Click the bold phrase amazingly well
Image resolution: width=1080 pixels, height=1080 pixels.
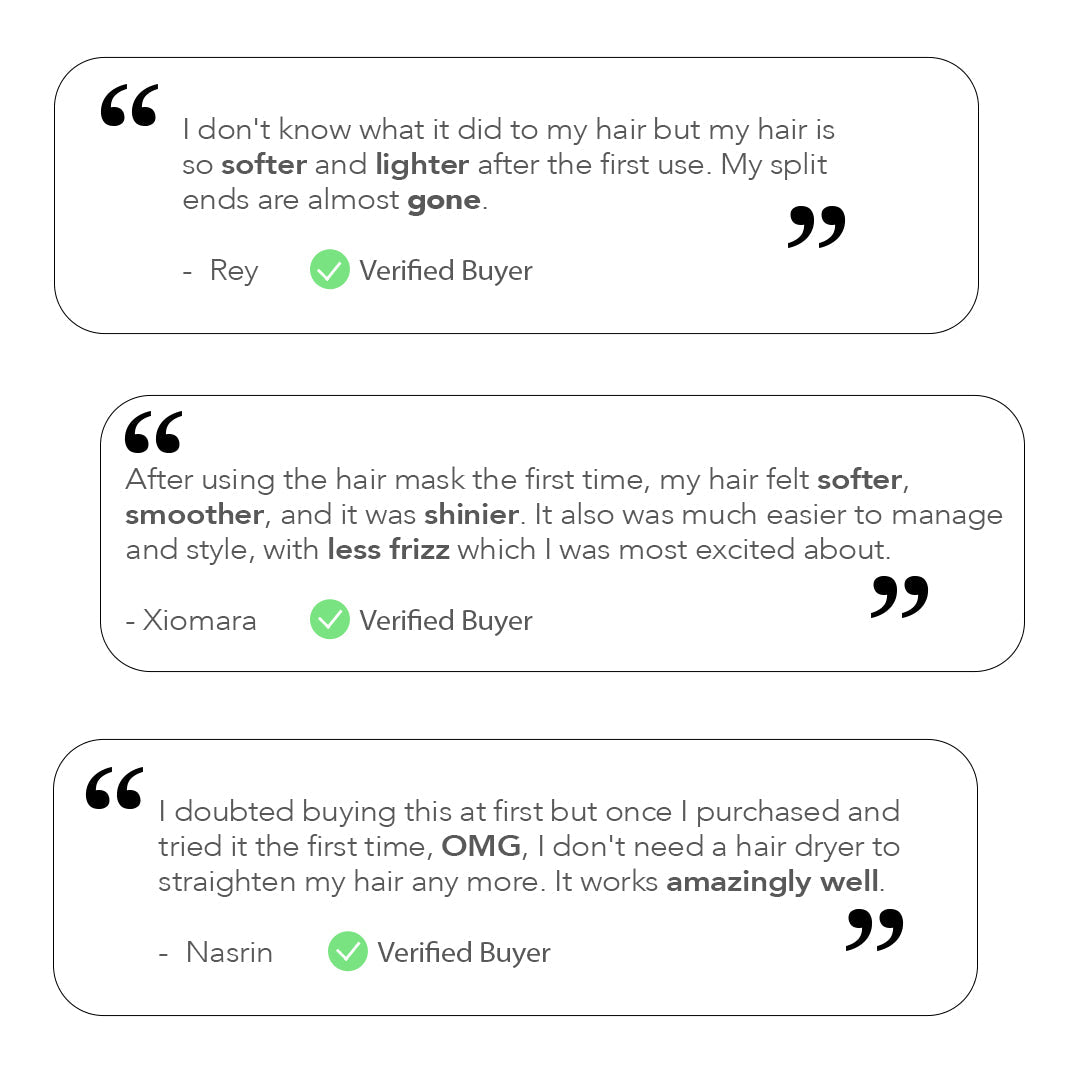(772, 881)
